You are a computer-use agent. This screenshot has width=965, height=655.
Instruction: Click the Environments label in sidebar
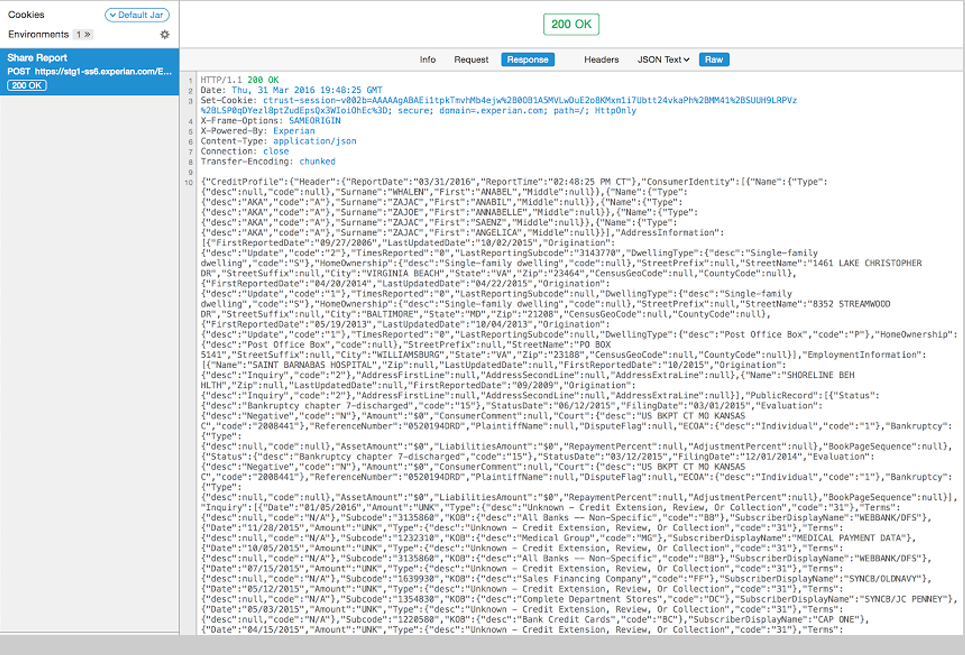point(38,34)
